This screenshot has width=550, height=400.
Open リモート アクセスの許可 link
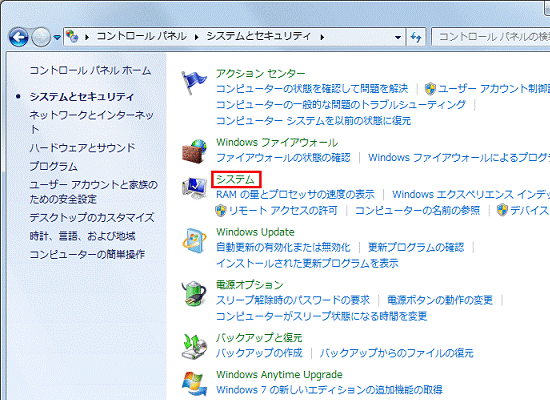pyautogui.click(x=283, y=211)
